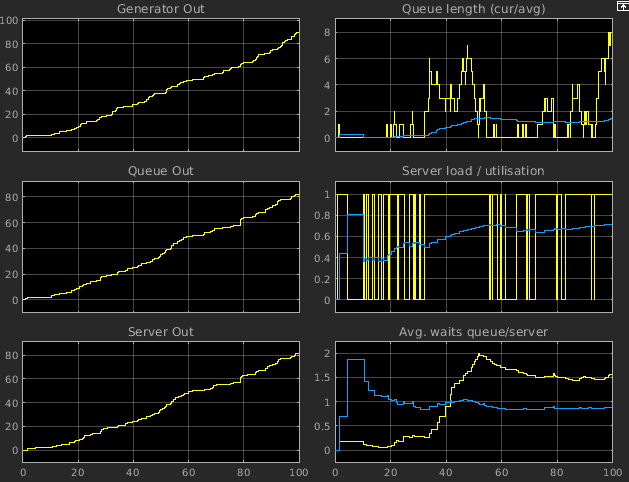The image size is (629, 482).
Task: Click the 0.6 y-axis label on Server load plot
Action: 322,237
